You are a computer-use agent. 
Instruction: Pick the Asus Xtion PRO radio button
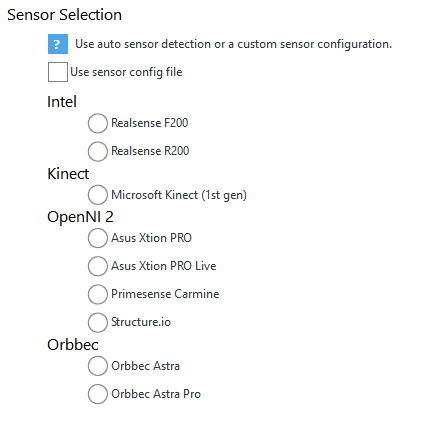coord(98,238)
